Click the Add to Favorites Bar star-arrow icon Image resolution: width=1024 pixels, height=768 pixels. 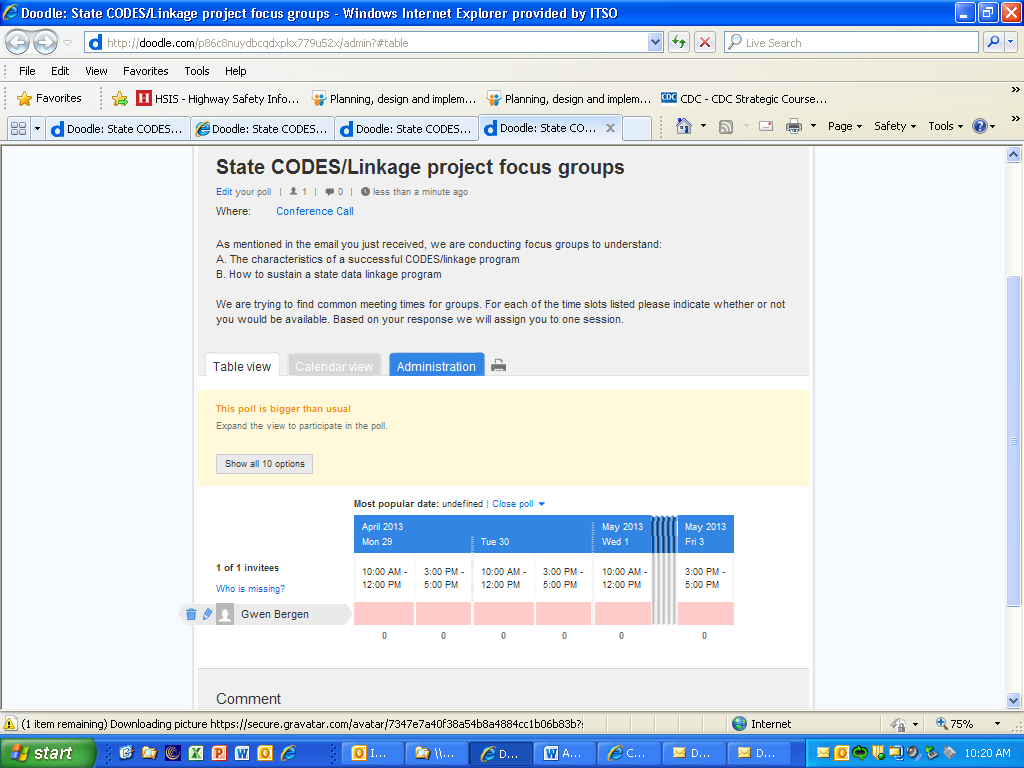click(x=120, y=99)
